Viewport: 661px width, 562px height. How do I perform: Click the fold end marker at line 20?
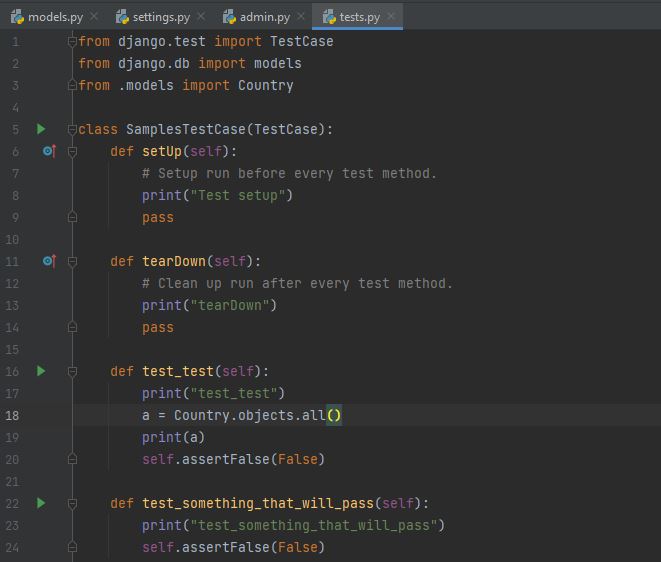[72, 459]
